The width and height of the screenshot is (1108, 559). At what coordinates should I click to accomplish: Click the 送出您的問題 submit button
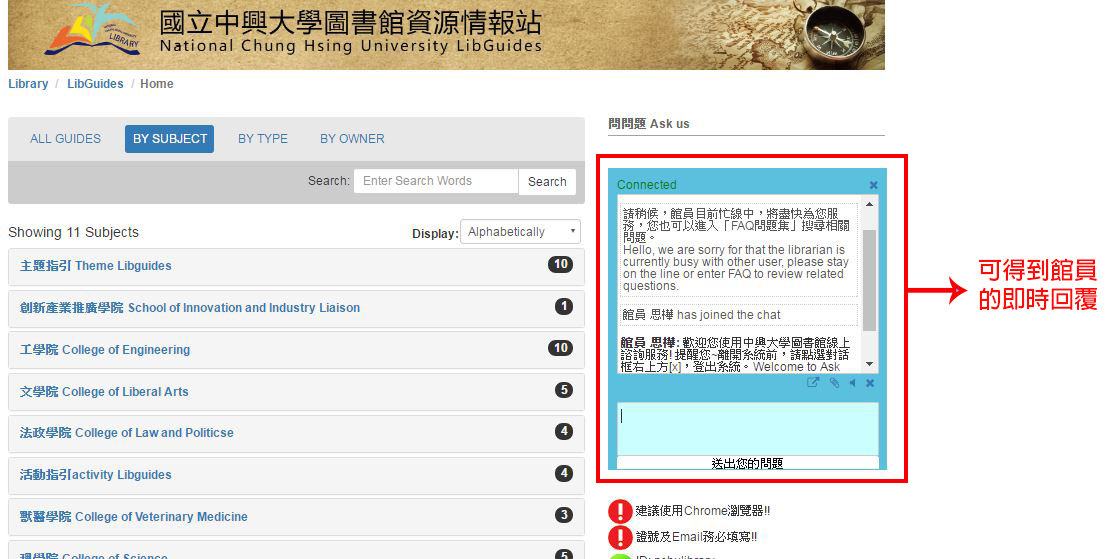[748, 463]
